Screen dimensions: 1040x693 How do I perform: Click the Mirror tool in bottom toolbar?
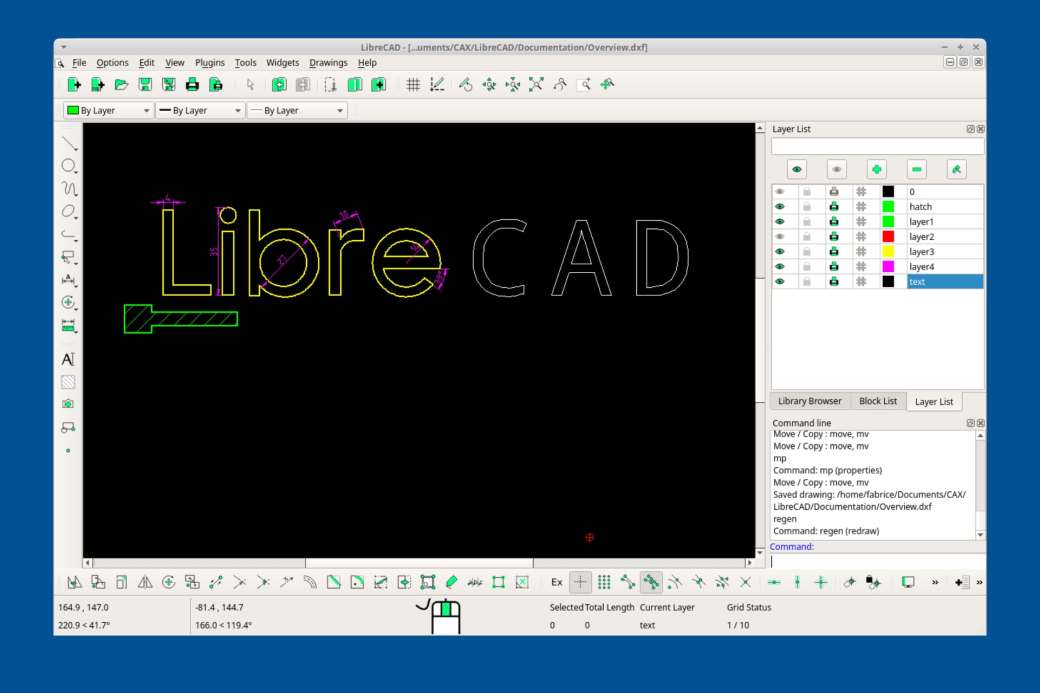pyautogui.click(x=145, y=582)
